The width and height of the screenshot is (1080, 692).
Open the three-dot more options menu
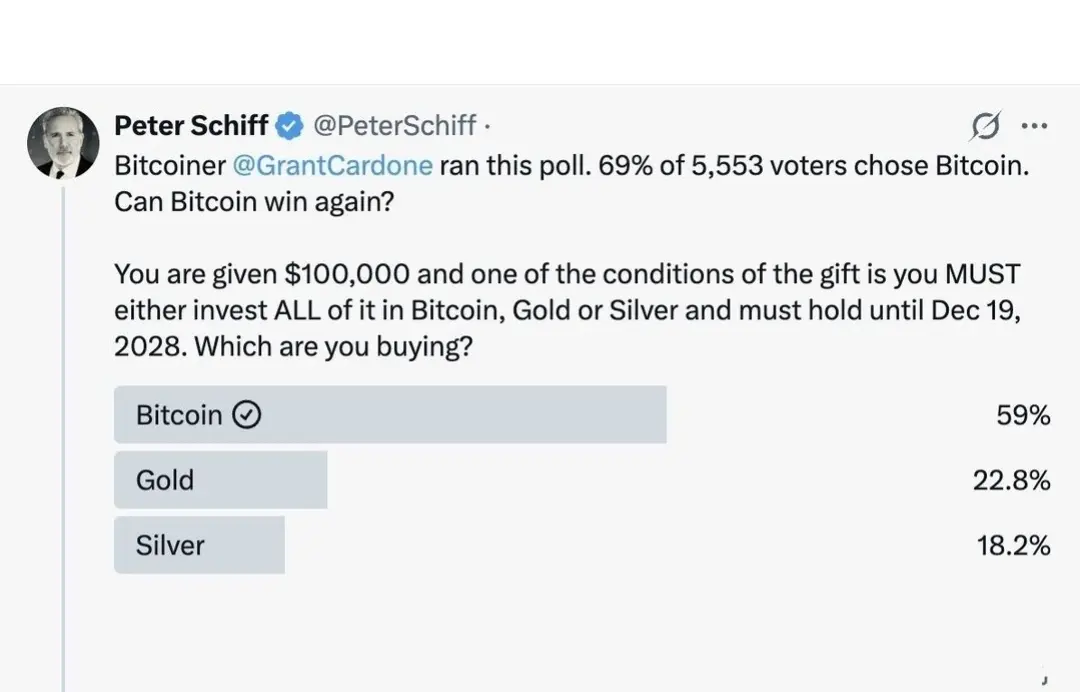pyautogui.click(x=1033, y=126)
